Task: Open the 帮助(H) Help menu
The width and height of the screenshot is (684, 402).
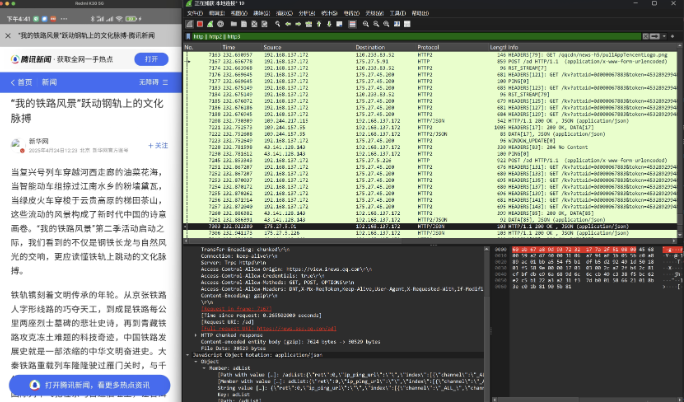Action: (420, 13)
